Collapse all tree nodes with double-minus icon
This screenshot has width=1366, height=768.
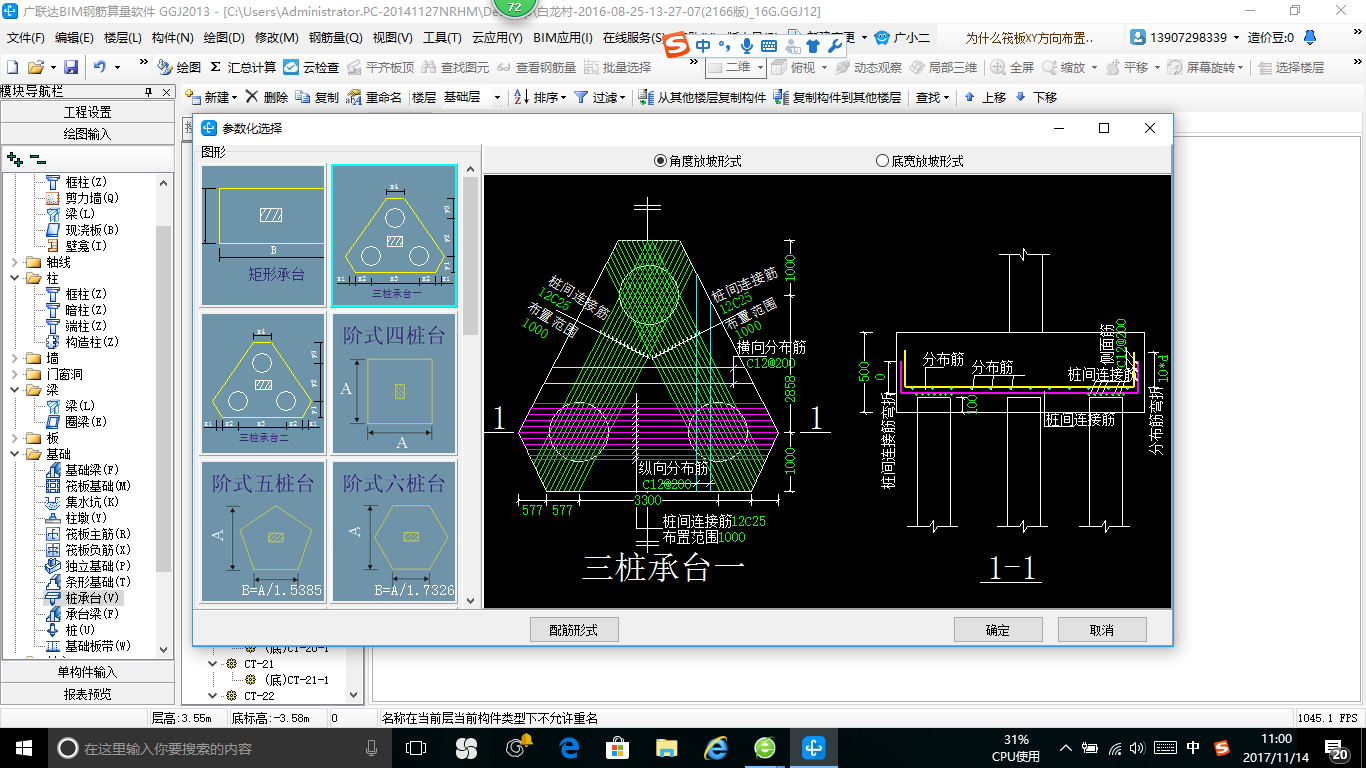click(x=38, y=158)
